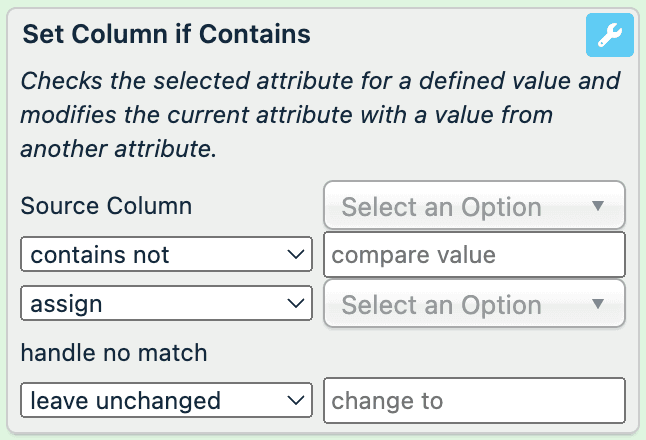Open the 'contains not' condition dropdown
The width and height of the screenshot is (646, 440).
(165, 255)
